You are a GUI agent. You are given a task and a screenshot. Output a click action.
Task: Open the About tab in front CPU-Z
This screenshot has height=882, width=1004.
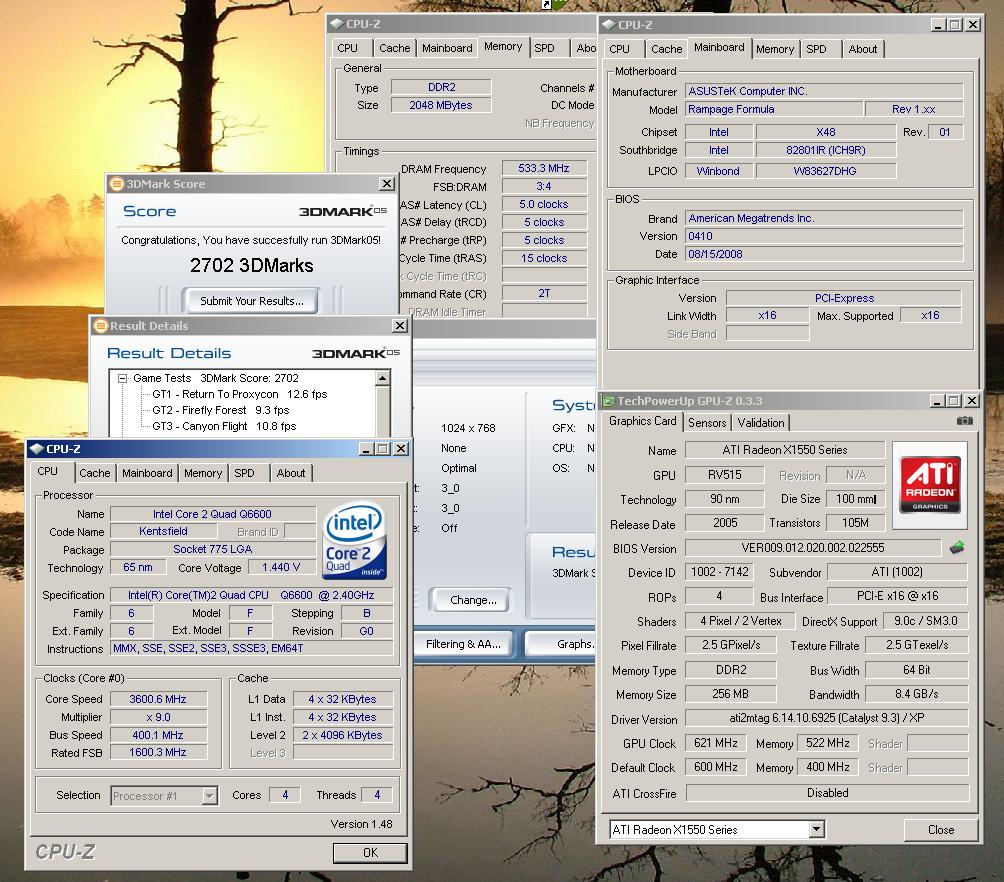pyautogui.click(x=291, y=473)
